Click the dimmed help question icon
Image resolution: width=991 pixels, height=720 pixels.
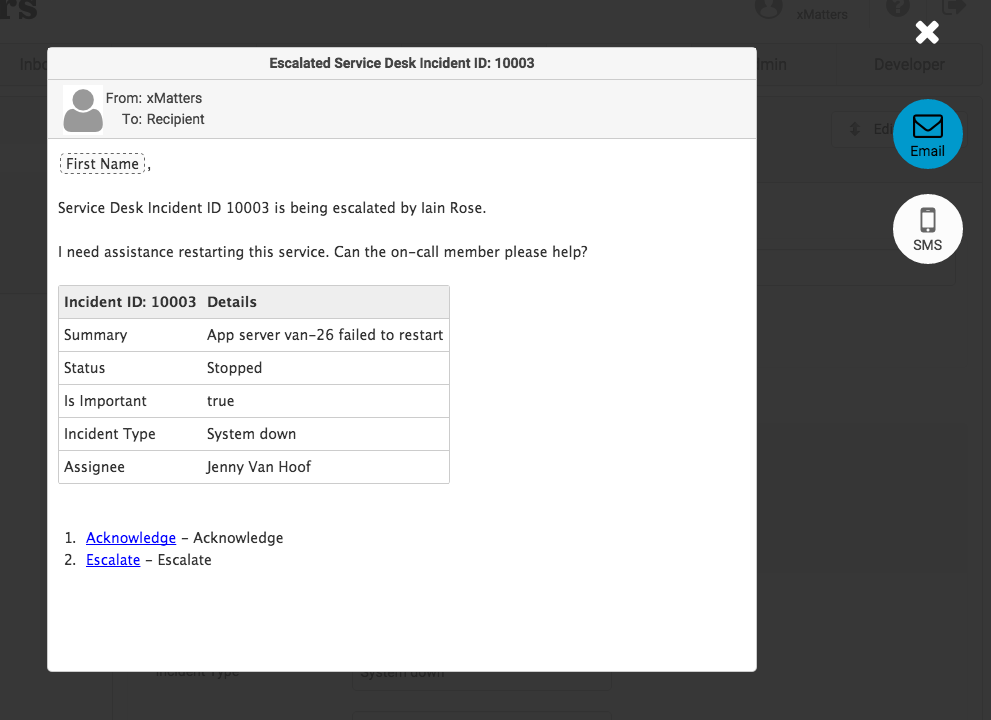pyautogui.click(x=897, y=8)
